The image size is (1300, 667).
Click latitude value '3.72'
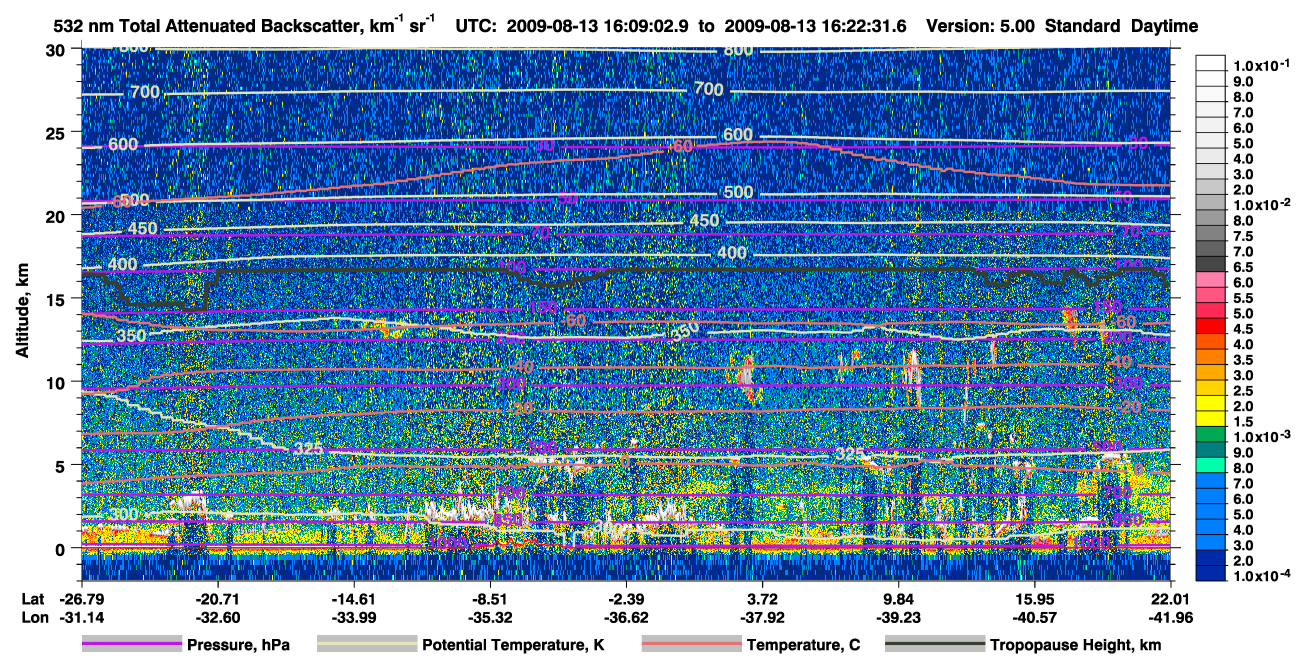(763, 598)
